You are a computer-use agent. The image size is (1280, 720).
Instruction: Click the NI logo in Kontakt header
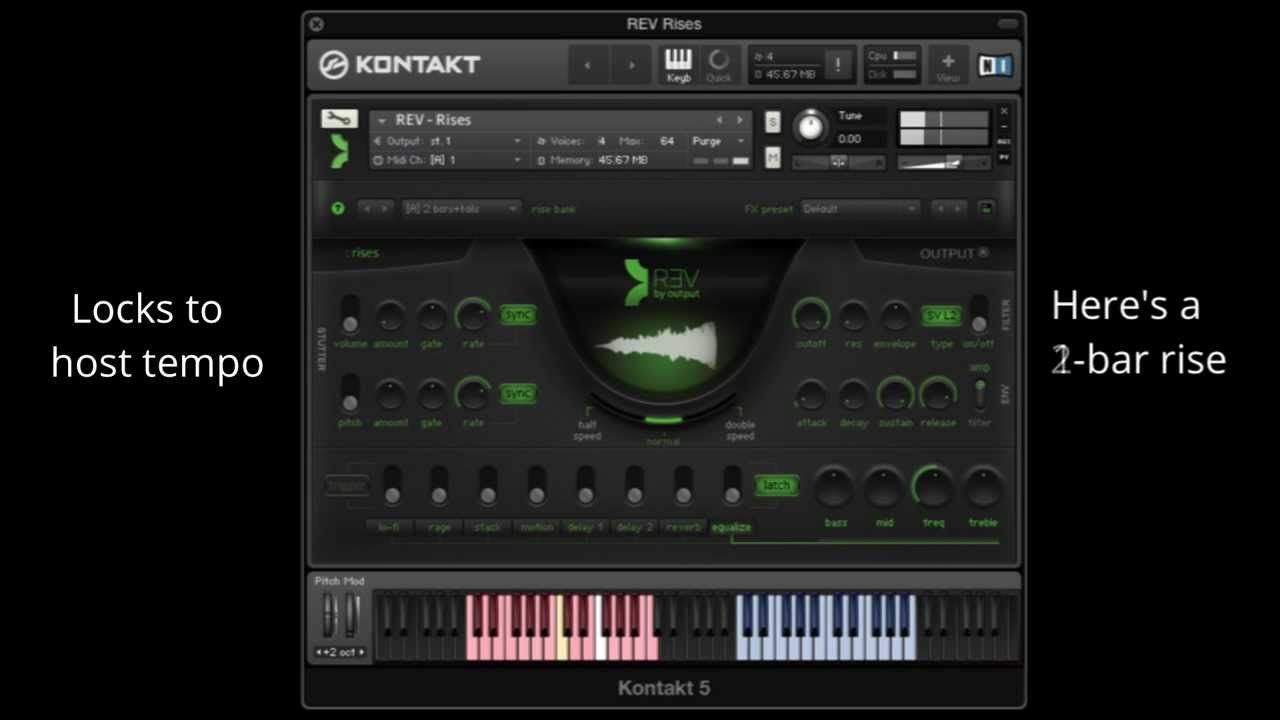[994, 65]
